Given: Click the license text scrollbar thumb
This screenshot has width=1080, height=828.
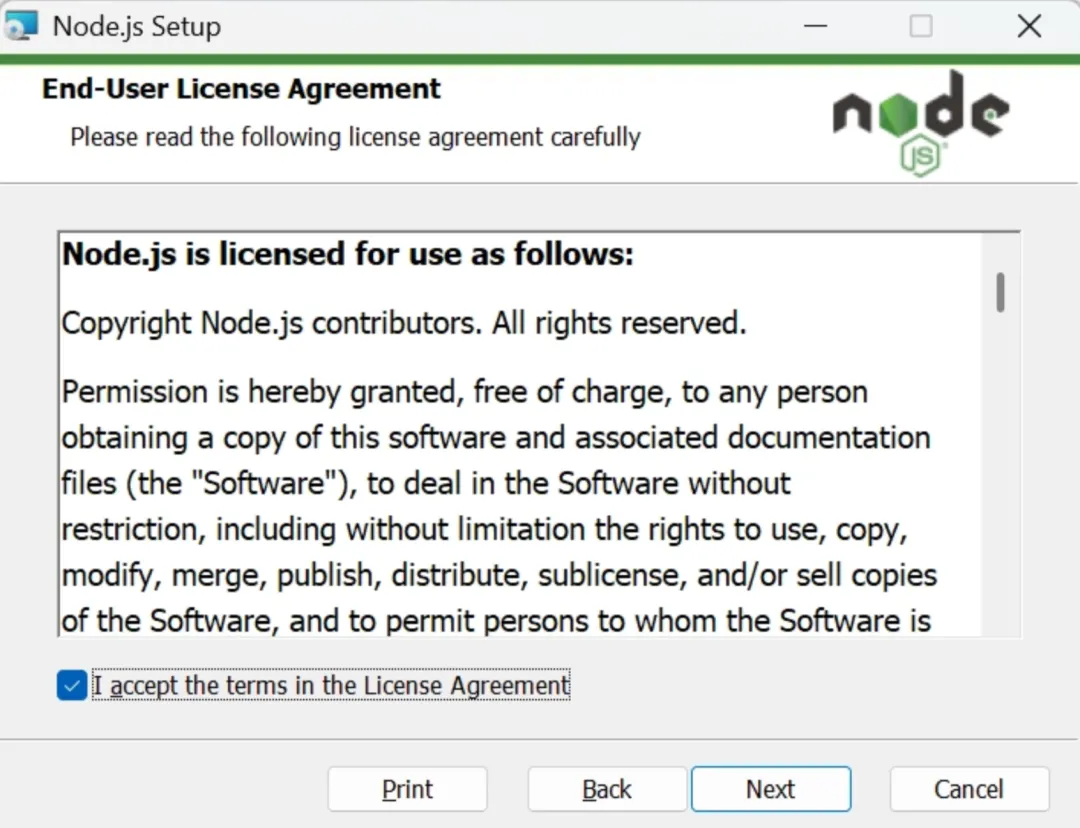Looking at the screenshot, I should [1000, 292].
